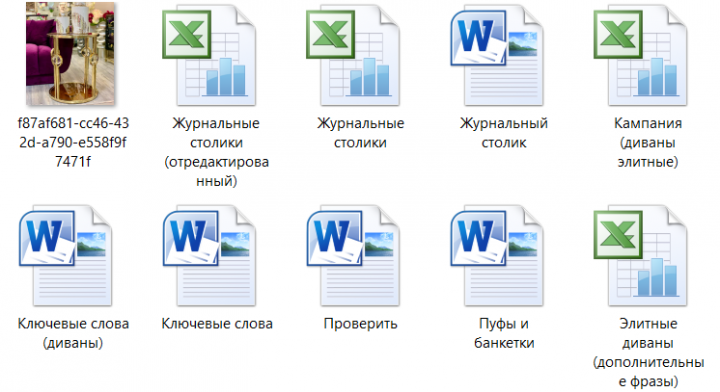Select Word document Проверить
720x392 pixels.
353,256
